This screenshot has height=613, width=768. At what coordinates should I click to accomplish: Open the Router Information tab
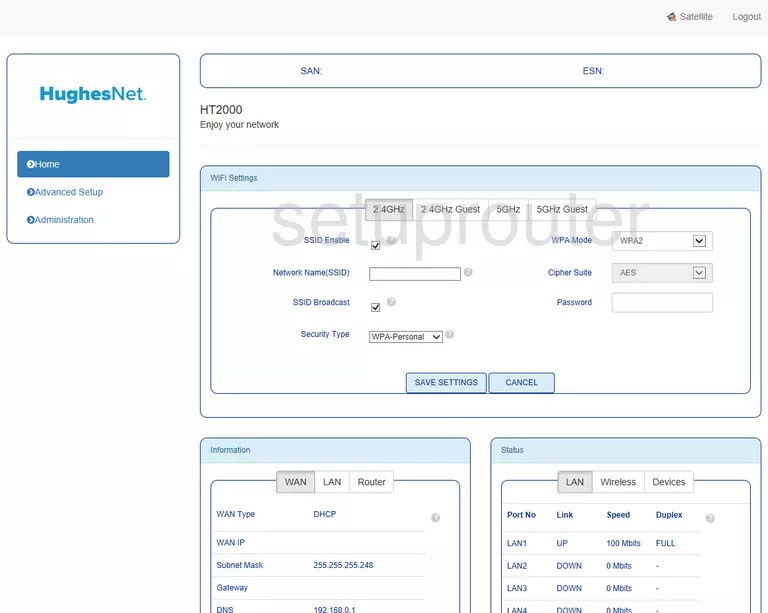click(372, 482)
